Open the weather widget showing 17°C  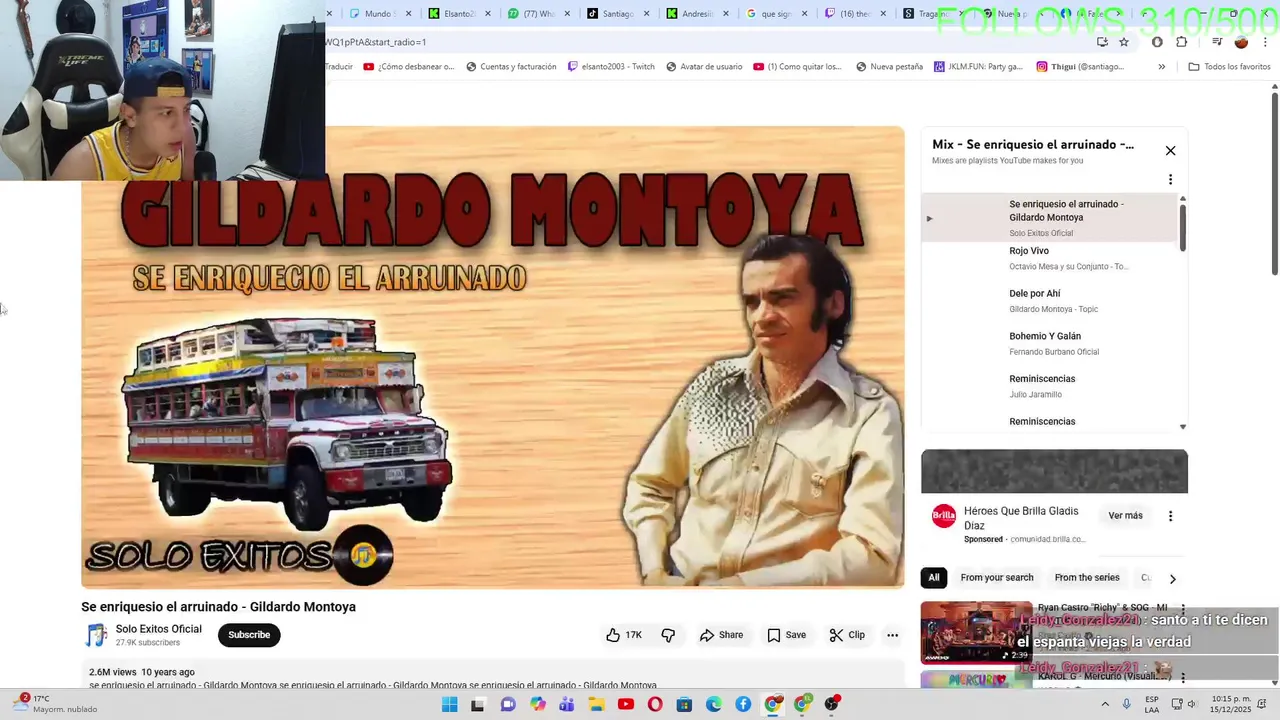tap(55, 704)
